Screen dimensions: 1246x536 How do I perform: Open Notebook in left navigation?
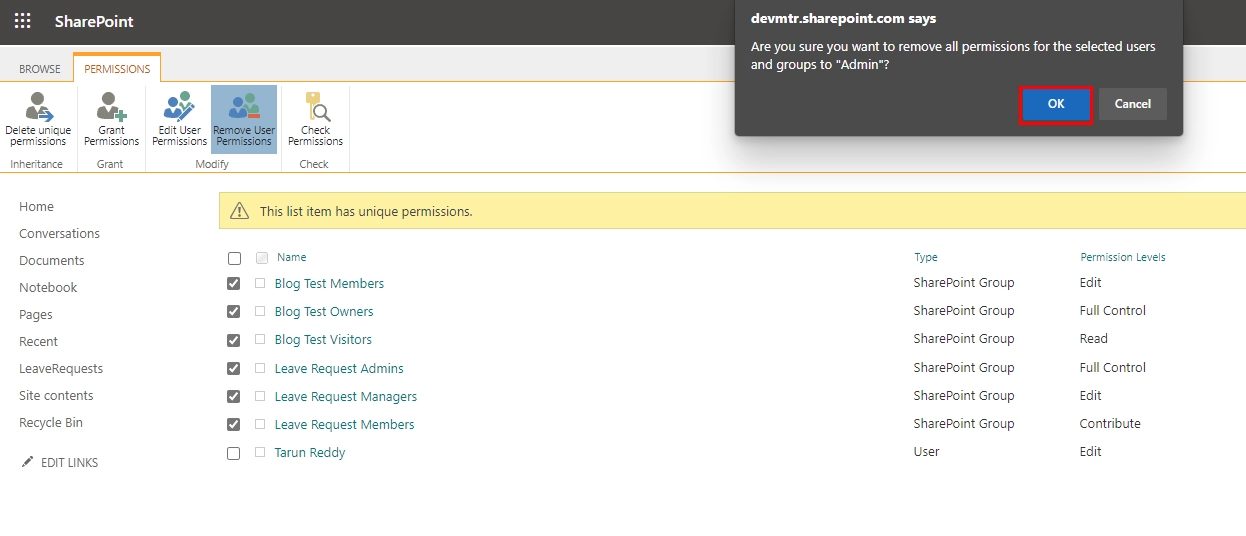click(48, 288)
